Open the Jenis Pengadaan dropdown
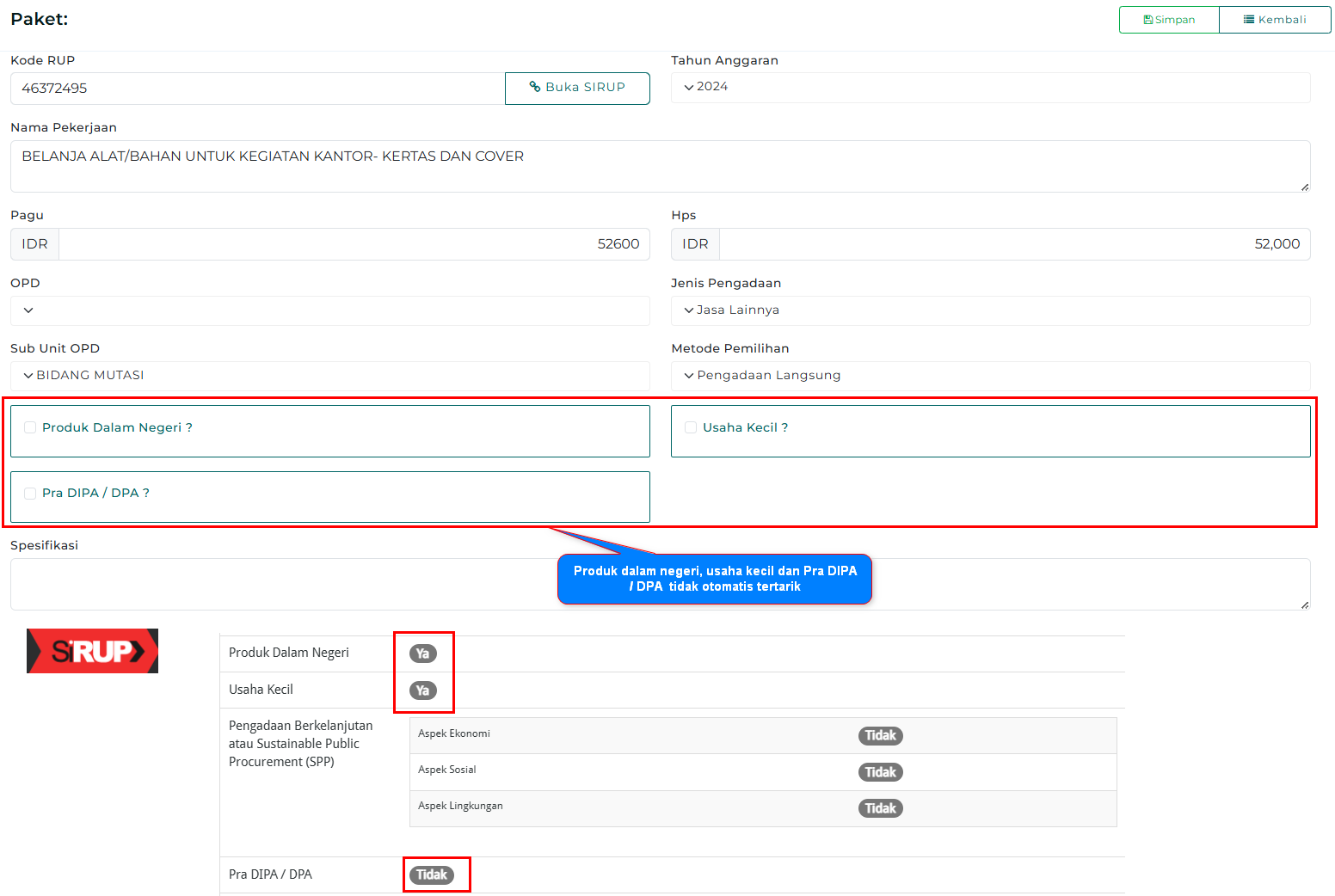 [989, 310]
